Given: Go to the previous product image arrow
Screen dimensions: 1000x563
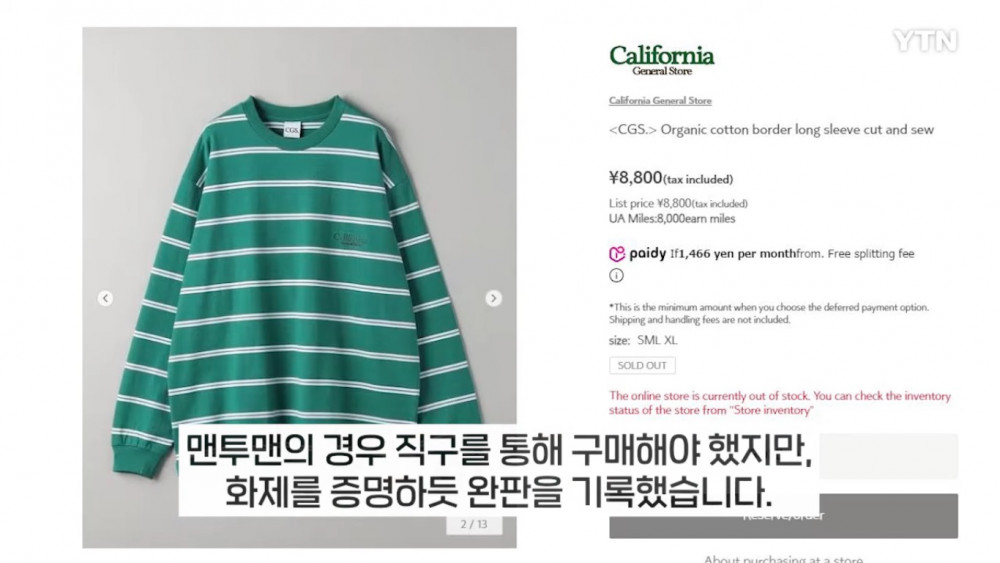Looking at the screenshot, I should pyautogui.click(x=105, y=298).
